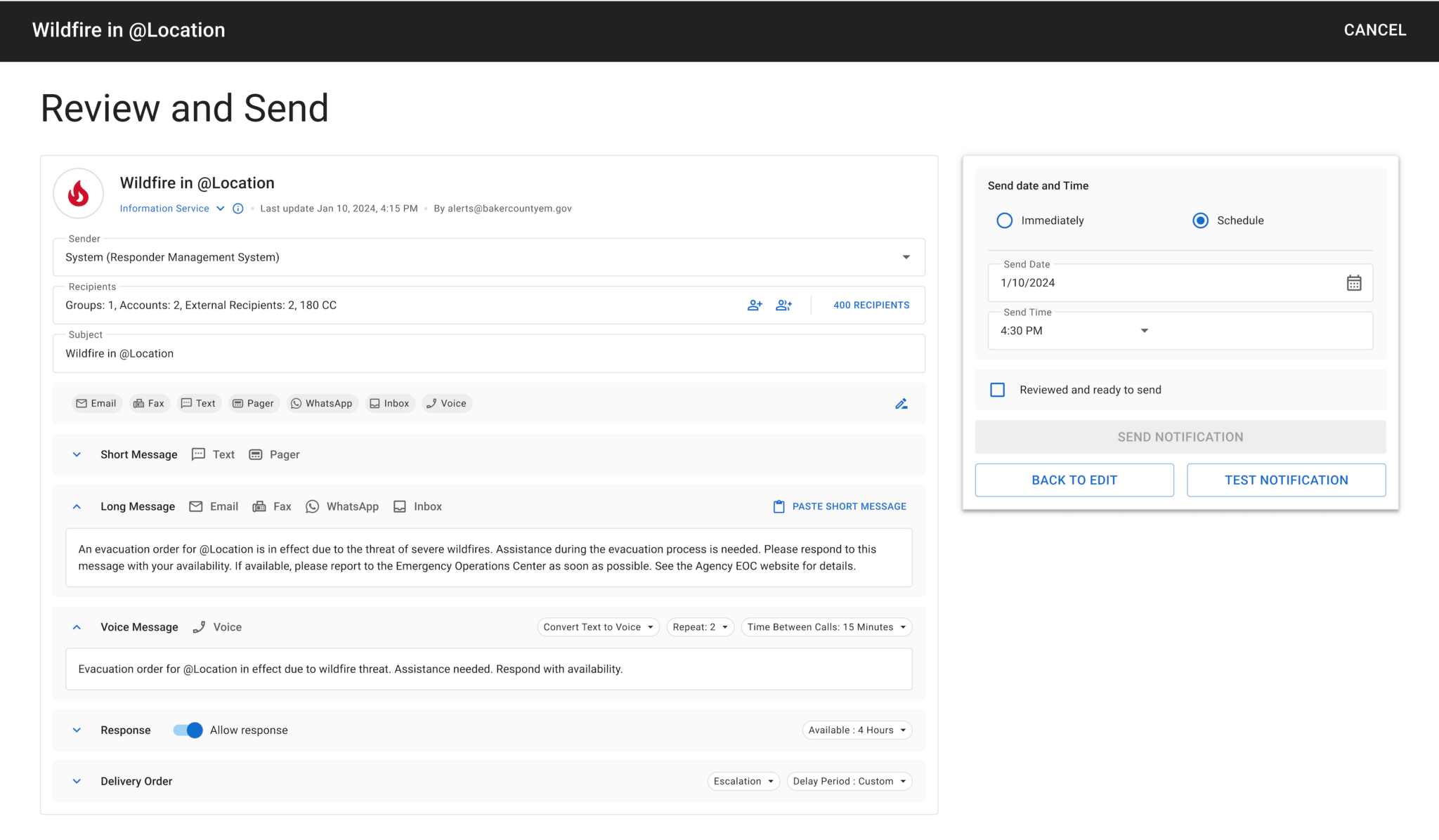
Task: Check Reviewed and ready to send
Action: click(997, 390)
